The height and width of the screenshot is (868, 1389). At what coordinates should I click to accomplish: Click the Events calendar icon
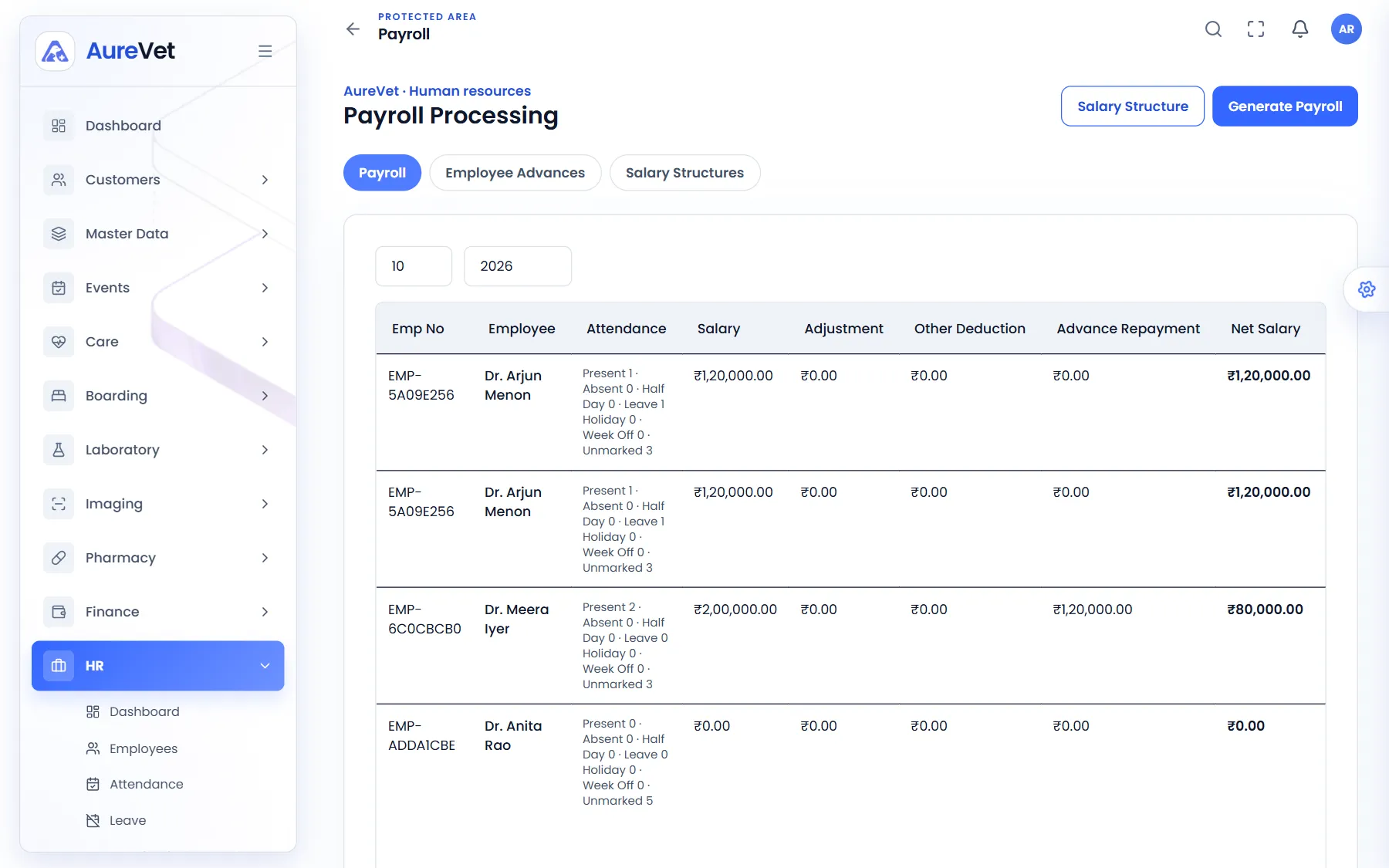tap(59, 288)
